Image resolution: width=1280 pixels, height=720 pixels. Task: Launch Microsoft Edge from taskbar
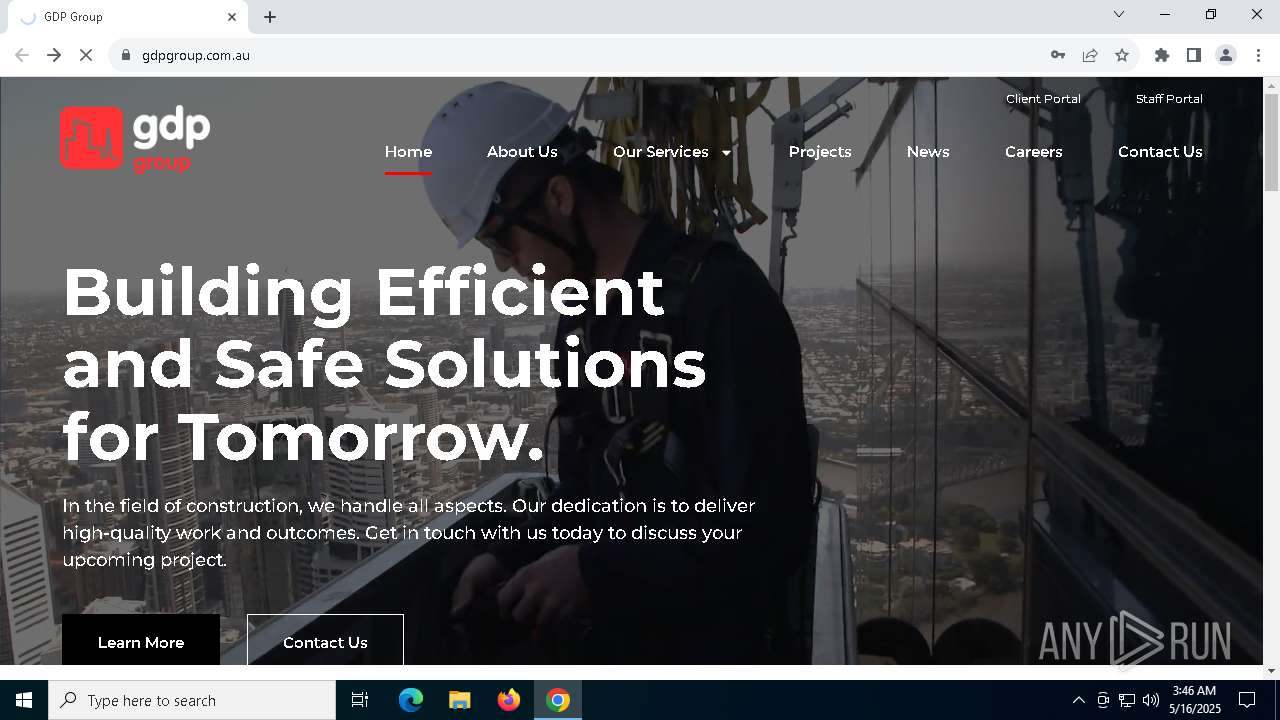click(x=411, y=700)
